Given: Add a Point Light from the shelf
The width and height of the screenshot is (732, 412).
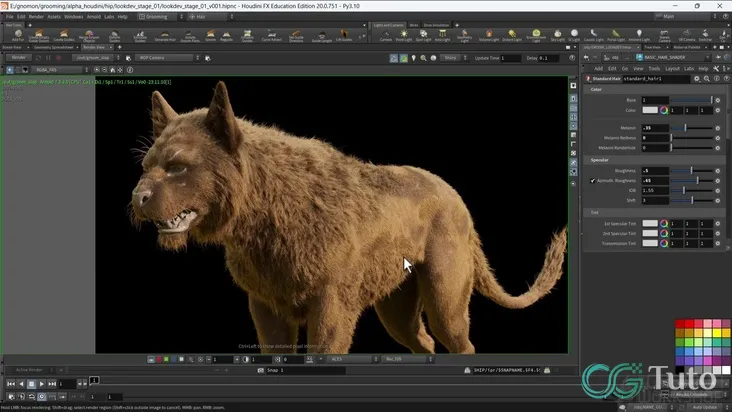Looking at the screenshot, I should click(x=404, y=35).
